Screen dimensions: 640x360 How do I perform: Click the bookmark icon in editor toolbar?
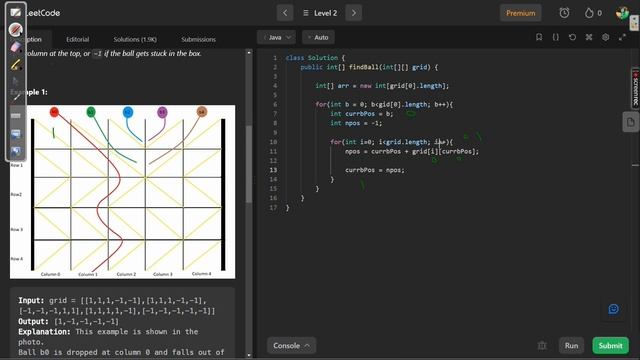[539, 37]
